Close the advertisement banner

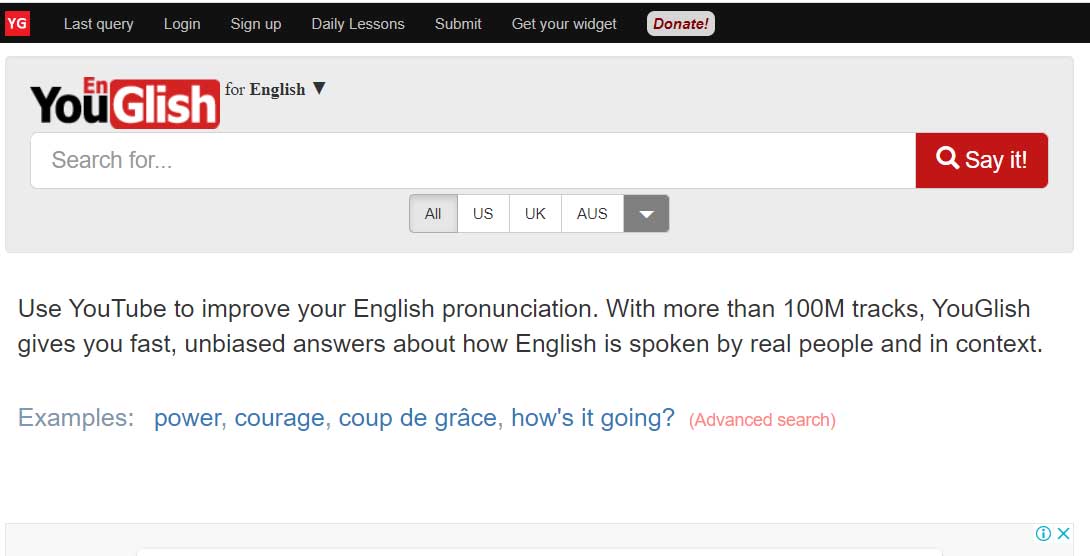coord(1063,533)
